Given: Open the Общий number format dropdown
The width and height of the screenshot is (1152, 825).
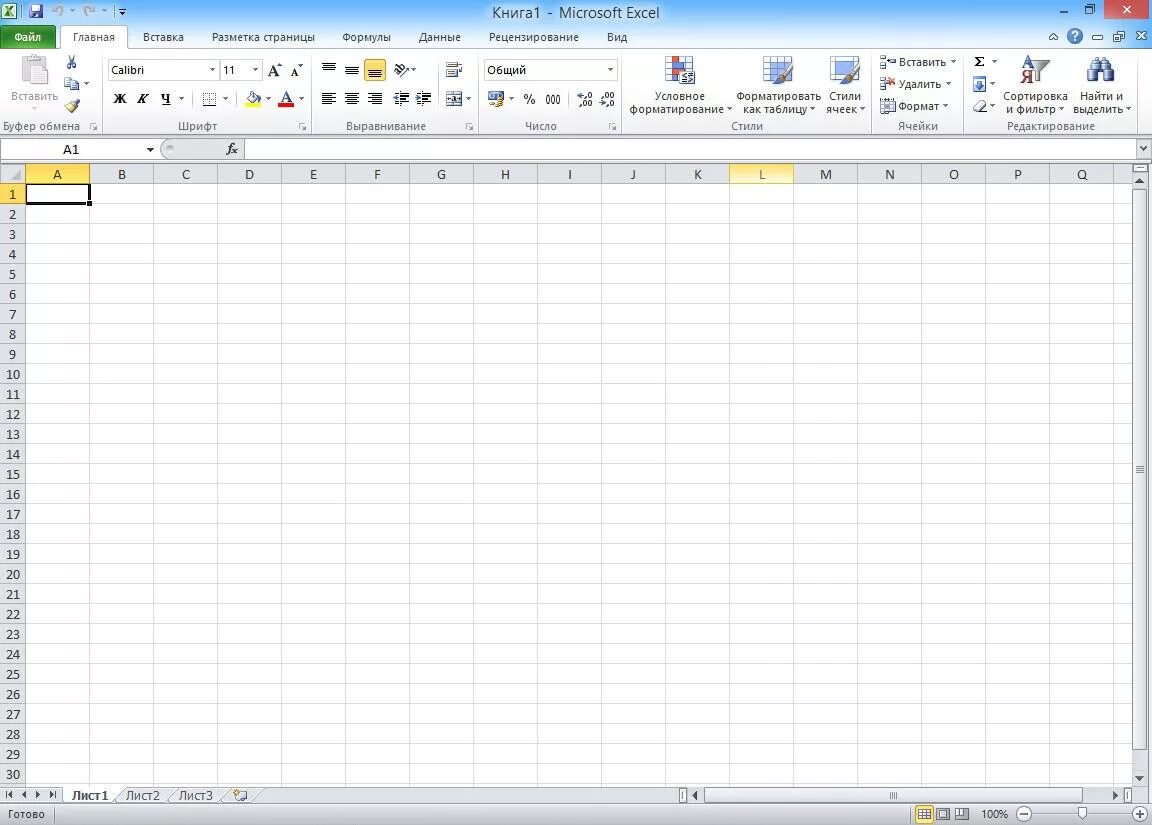Looking at the screenshot, I should (x=610, y=70).
